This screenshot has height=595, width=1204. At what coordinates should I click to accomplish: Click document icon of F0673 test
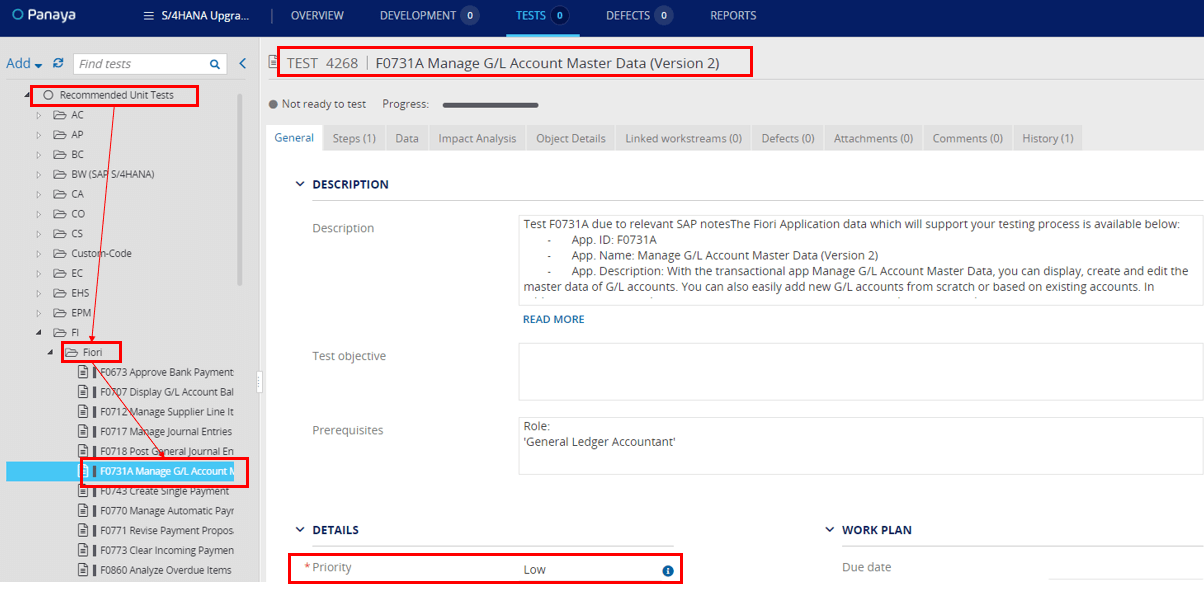[83, 372]
